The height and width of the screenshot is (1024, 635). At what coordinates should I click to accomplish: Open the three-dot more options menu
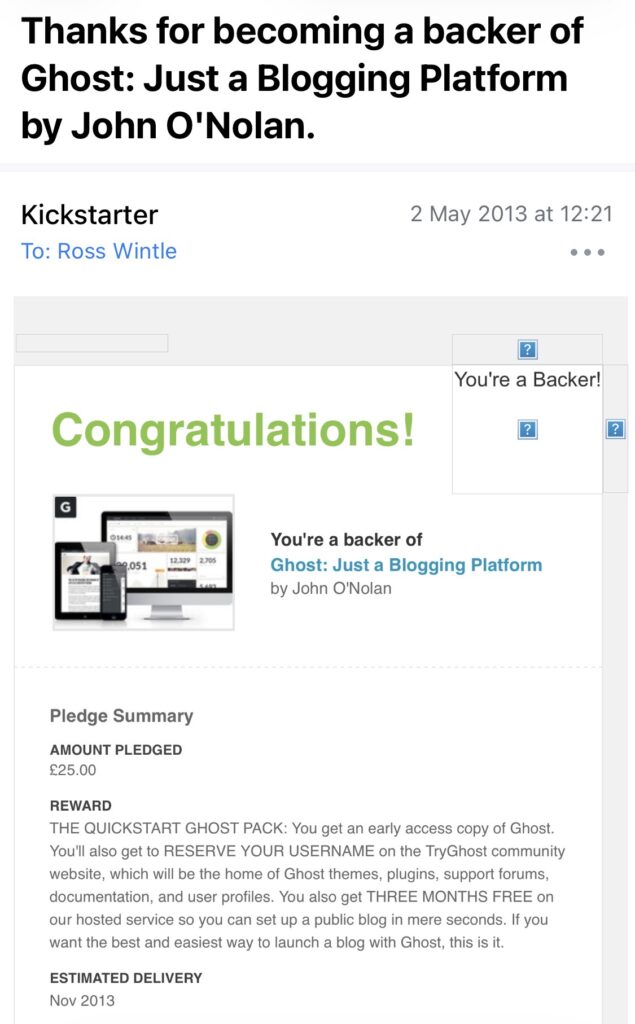click(x=587, y=253)
